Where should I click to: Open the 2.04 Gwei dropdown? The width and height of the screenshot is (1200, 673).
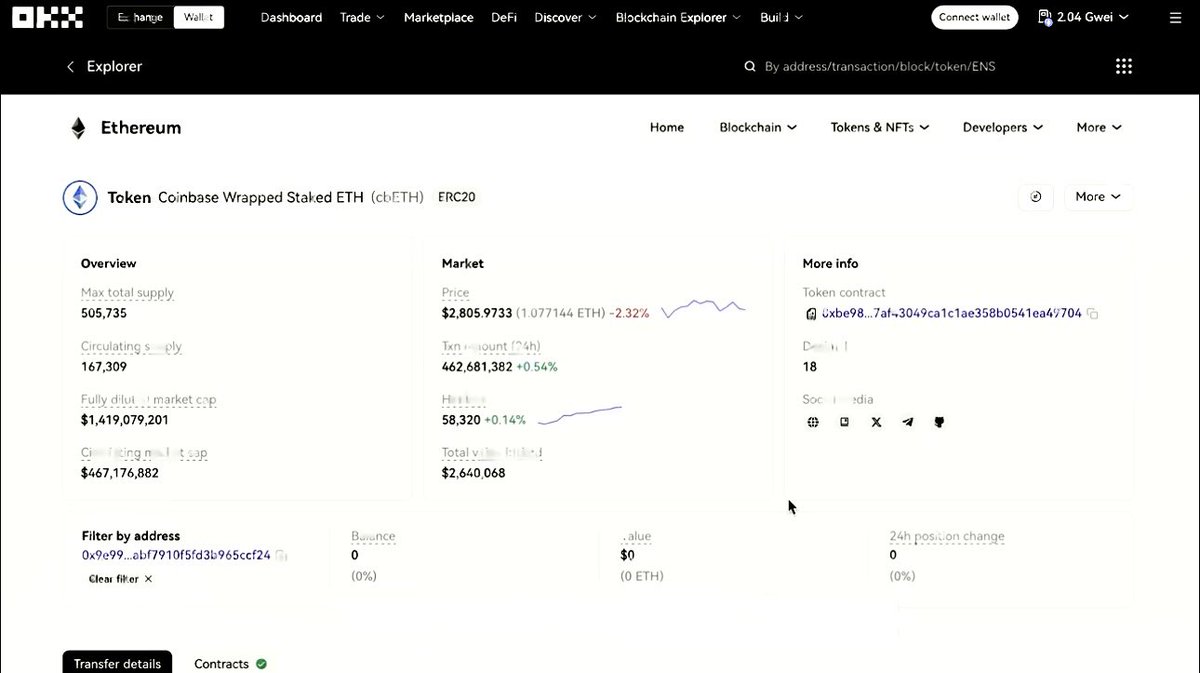point(1084,17)
